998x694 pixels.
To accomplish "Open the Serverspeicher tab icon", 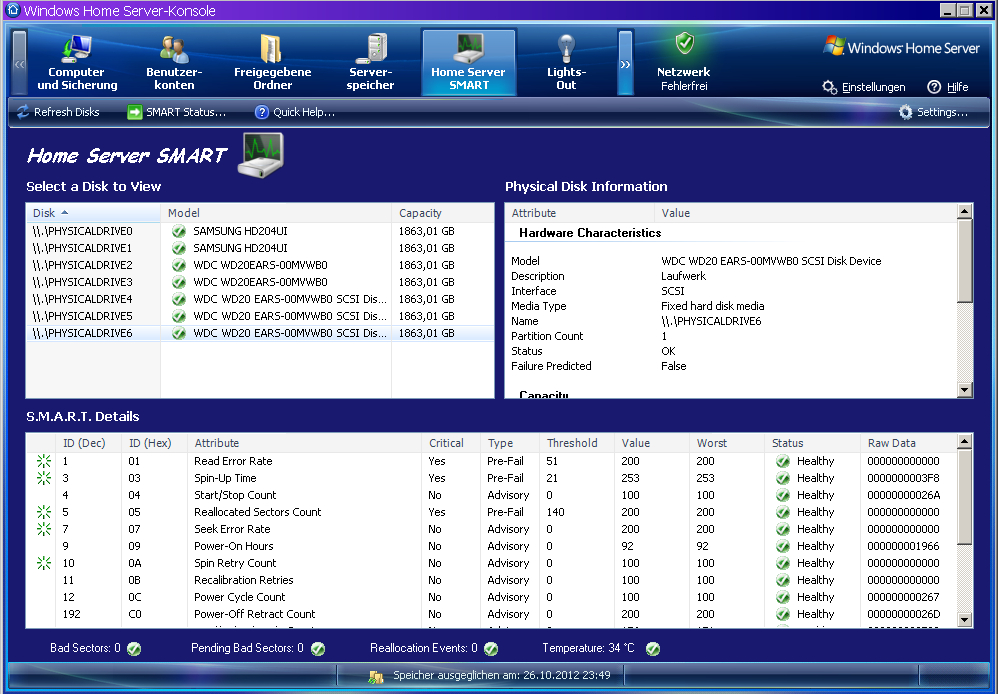I will tap(371, 48).
